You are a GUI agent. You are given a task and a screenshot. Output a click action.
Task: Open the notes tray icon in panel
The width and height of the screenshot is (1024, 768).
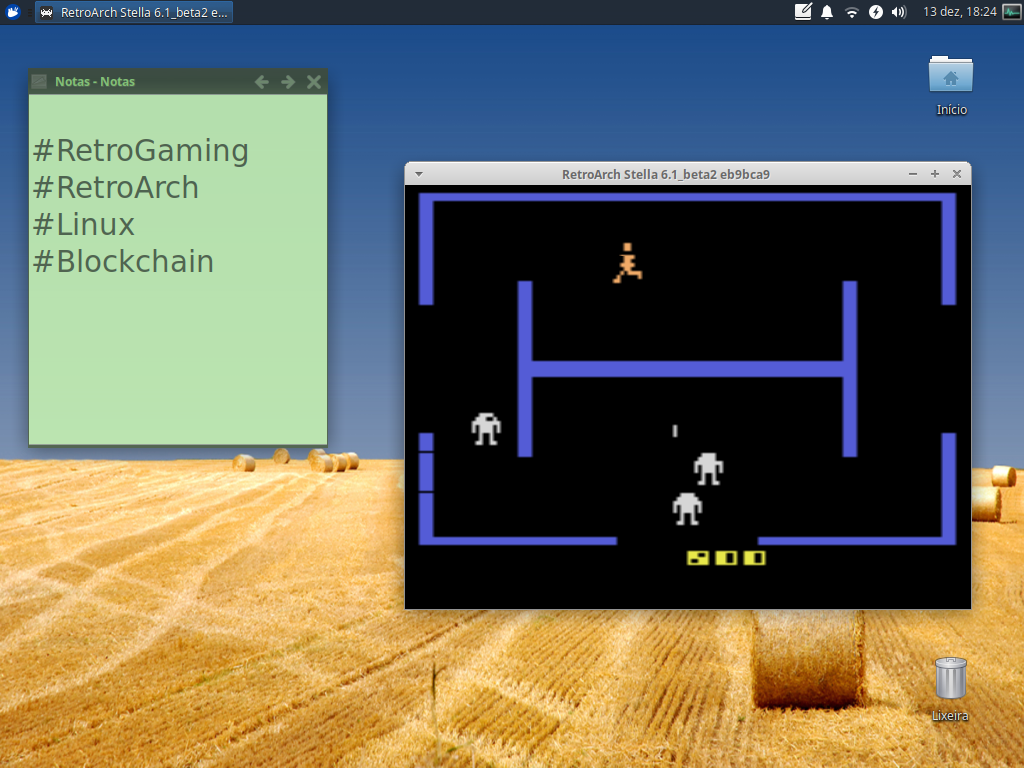pos(803,12)
